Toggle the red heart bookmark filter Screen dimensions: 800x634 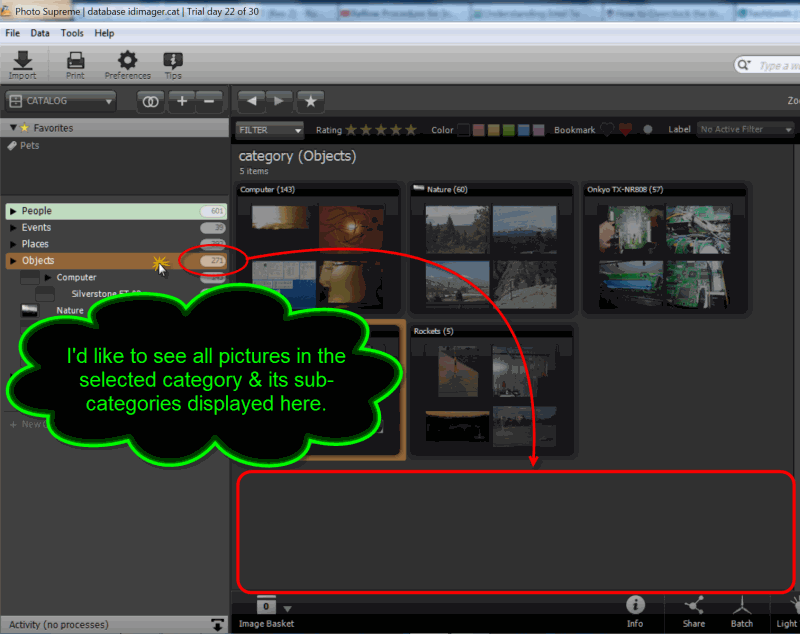pyautogui.click(x=626, y=130)
